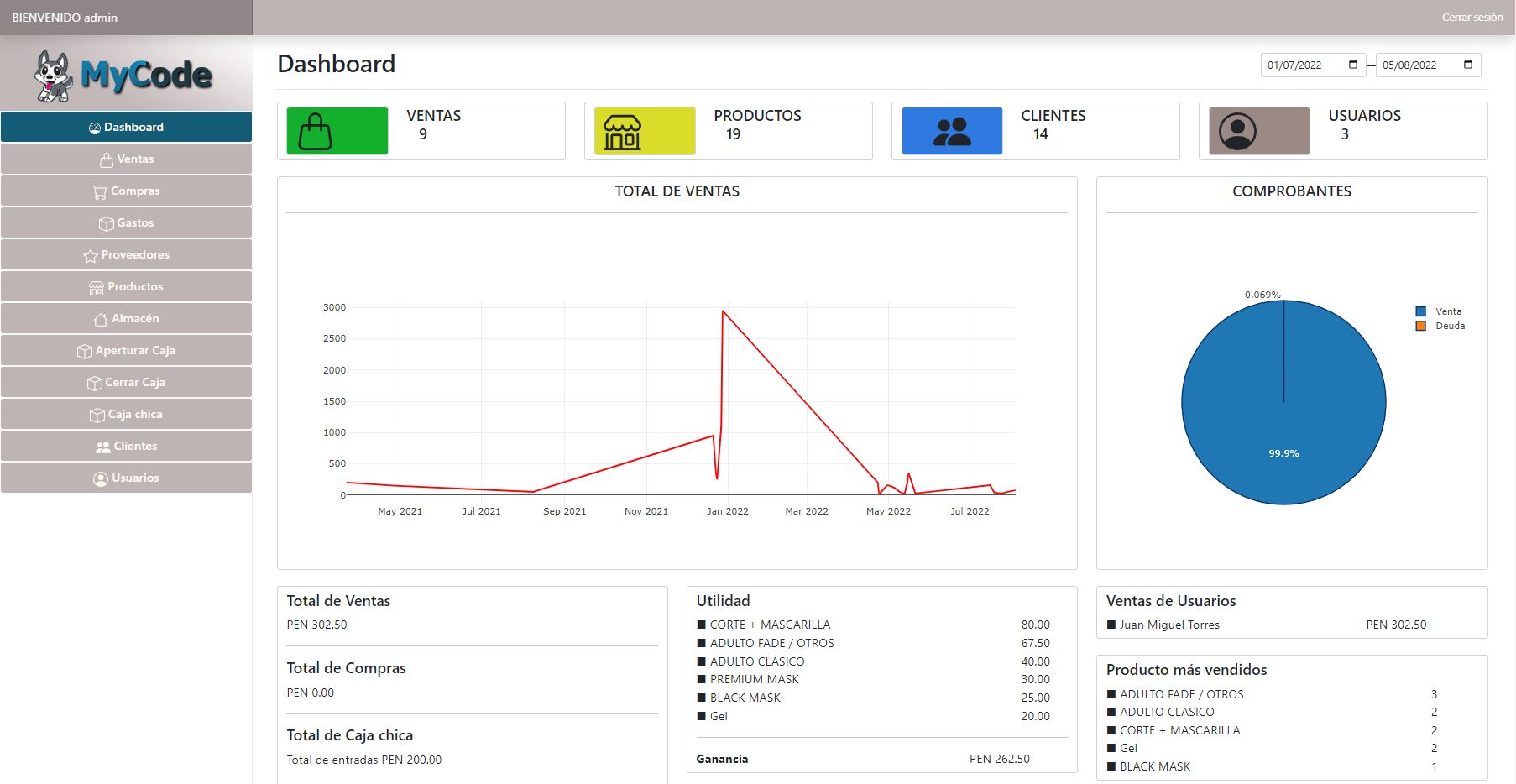
Task: Select Aperturar Caja from sidebar
Action: [x=126, y=350]
